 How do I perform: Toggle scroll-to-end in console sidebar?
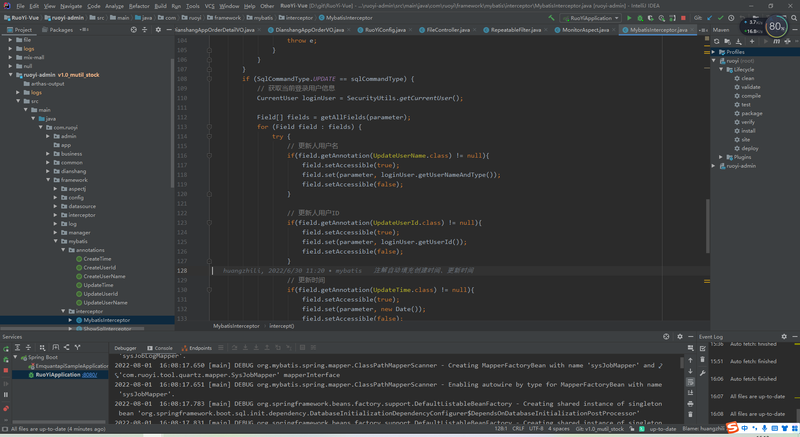[690, 393]
